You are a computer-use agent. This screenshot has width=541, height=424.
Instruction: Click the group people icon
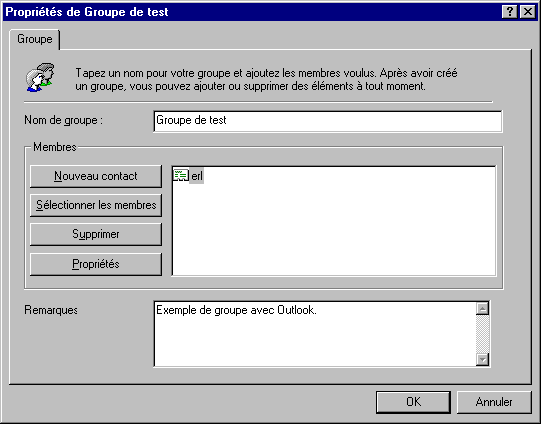click(x=40, y=77)
